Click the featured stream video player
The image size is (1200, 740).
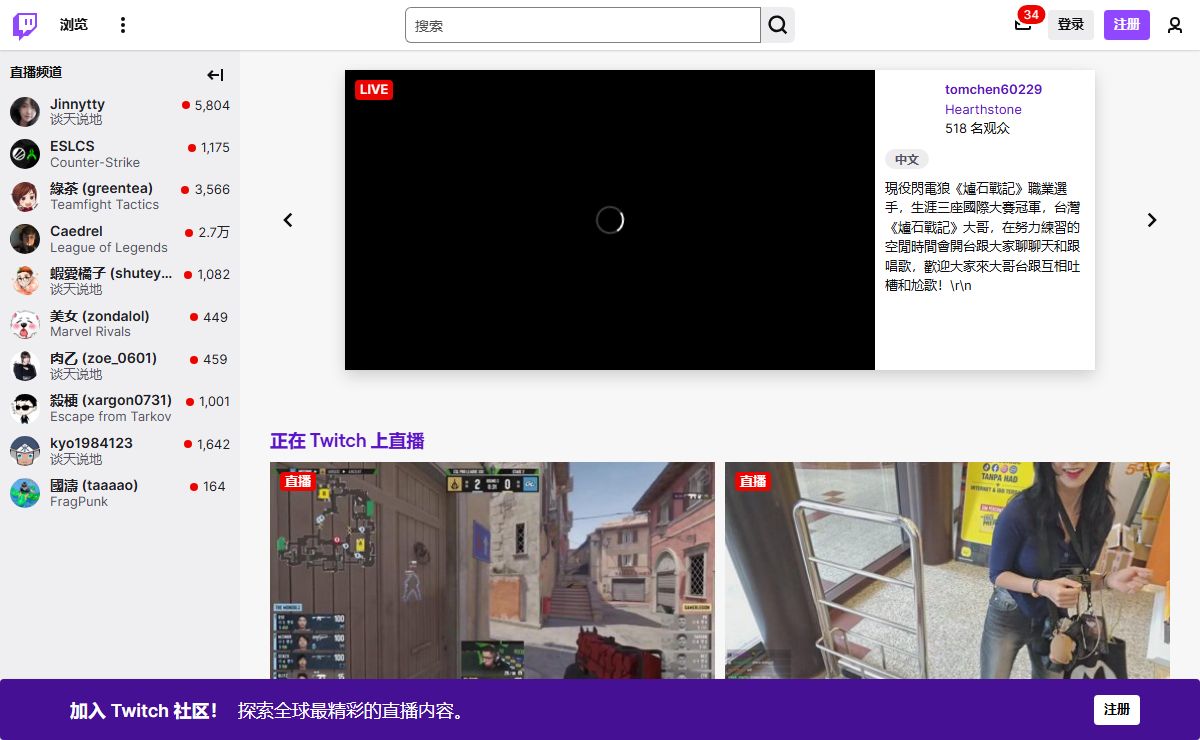[x=610, y=220]
